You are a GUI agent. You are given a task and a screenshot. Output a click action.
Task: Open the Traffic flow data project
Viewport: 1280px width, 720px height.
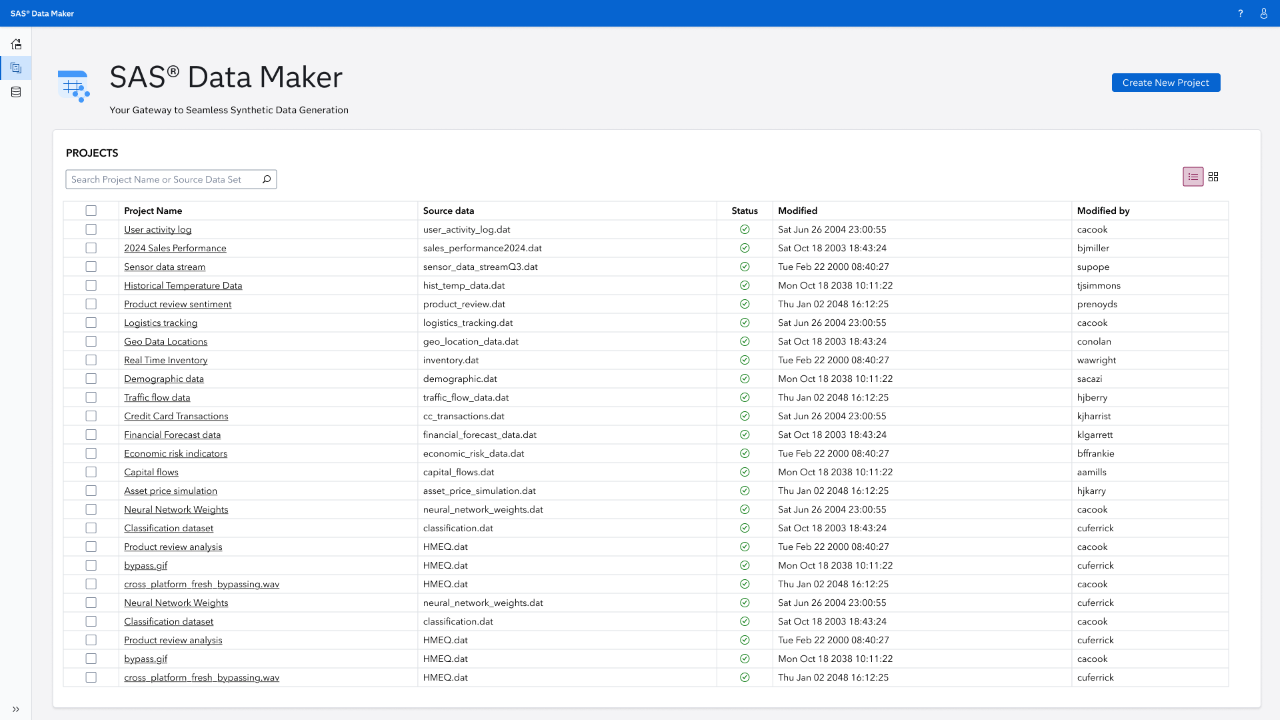pyautogui.click(x=157, y=398)
